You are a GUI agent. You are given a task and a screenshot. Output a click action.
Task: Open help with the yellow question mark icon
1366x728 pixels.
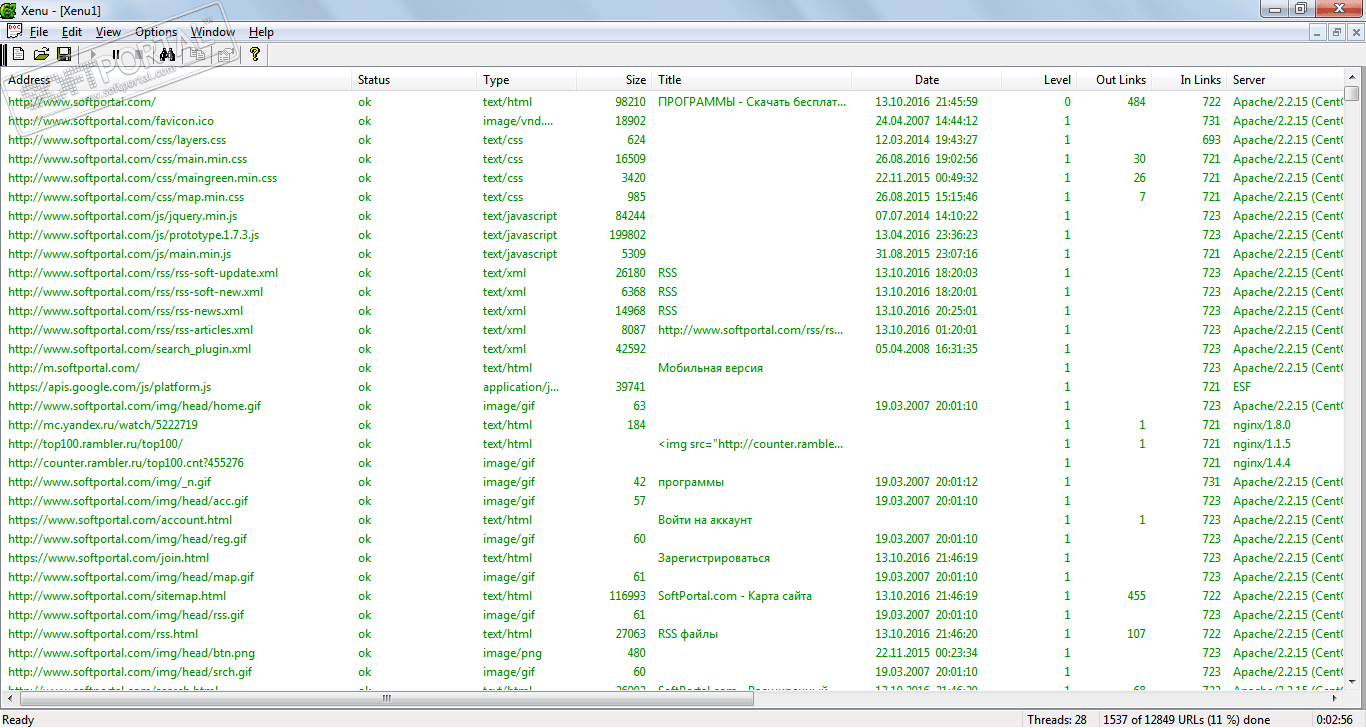point(255,54)
